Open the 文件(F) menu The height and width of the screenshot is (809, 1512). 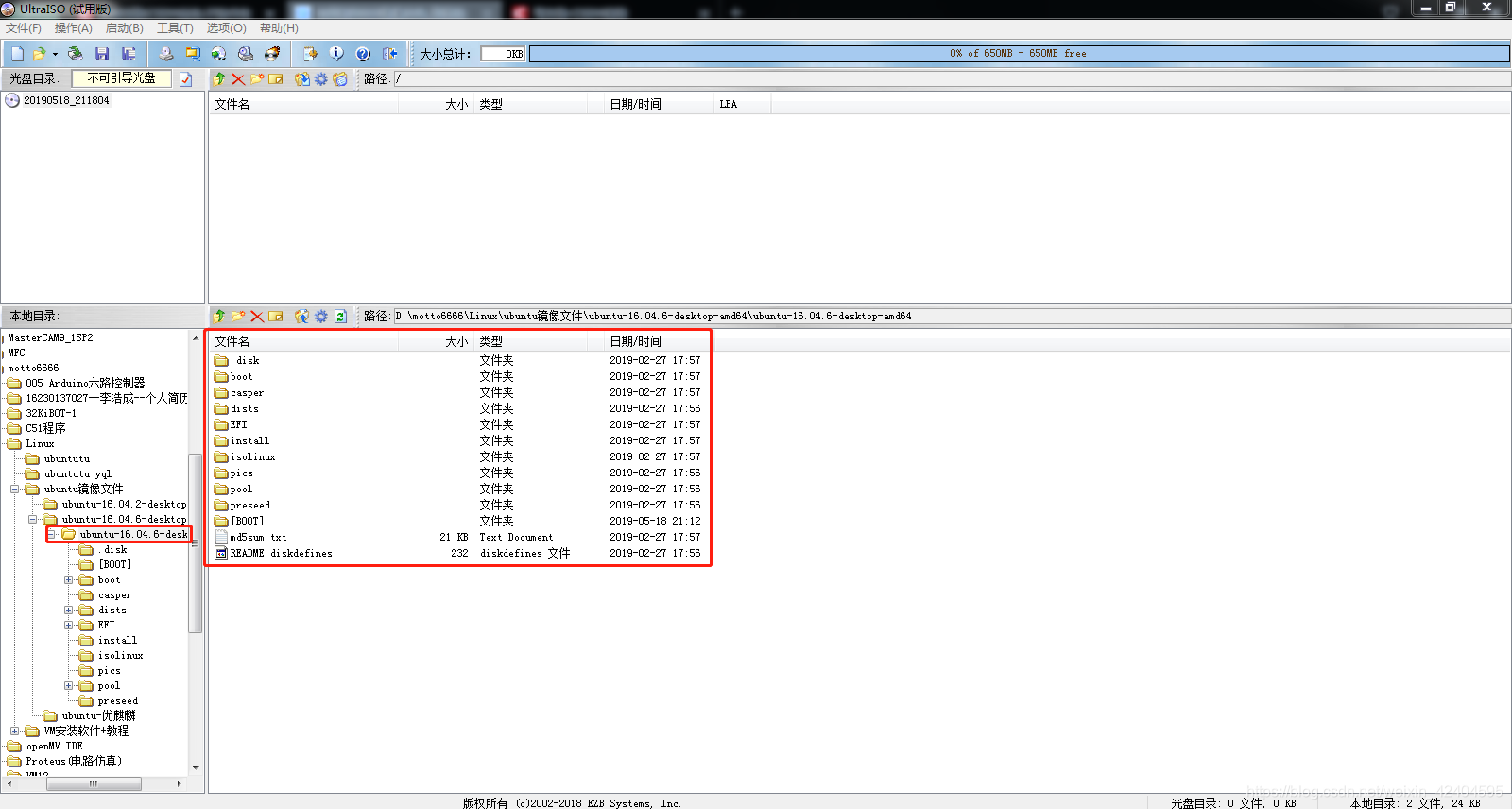(24, 28)
